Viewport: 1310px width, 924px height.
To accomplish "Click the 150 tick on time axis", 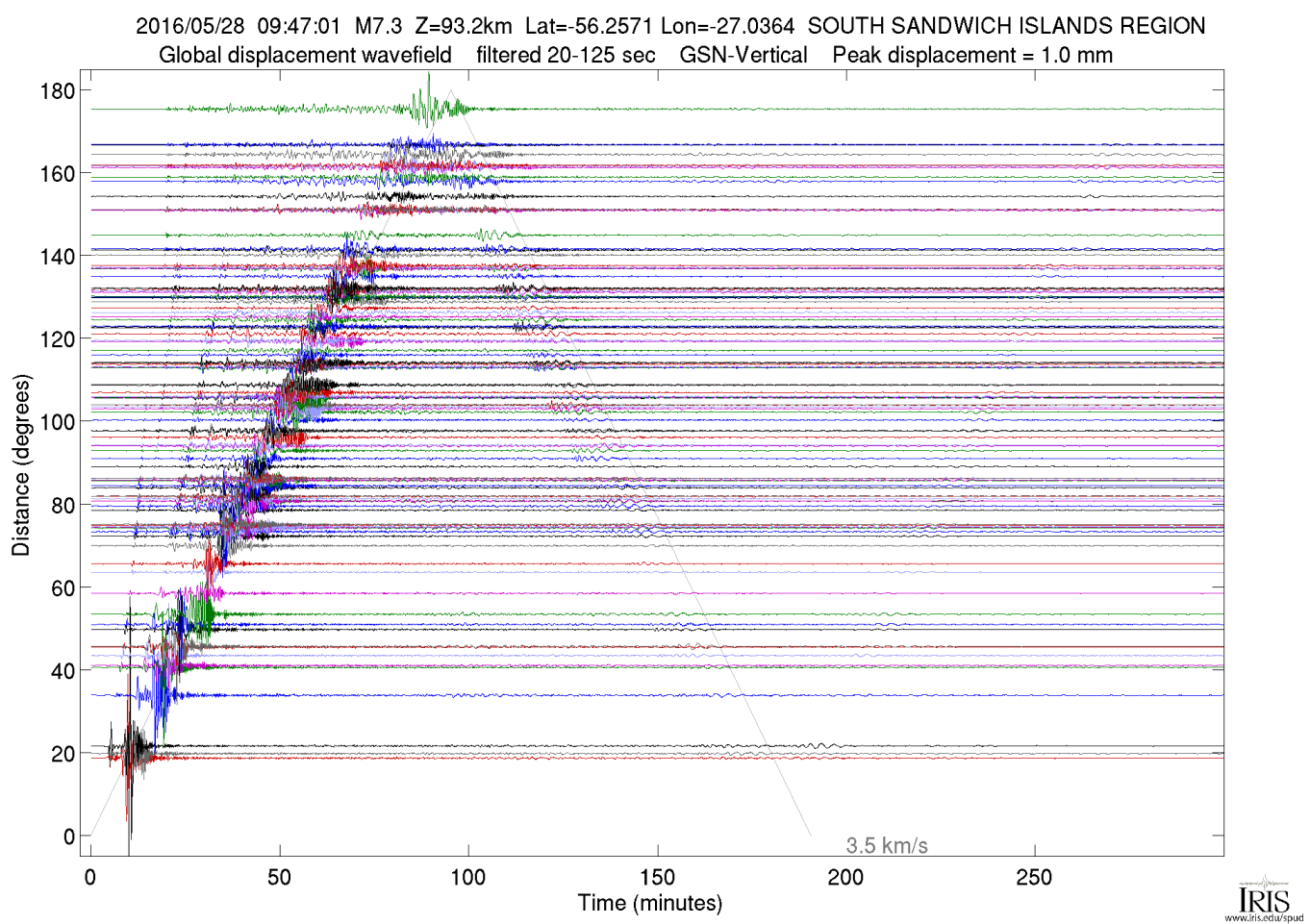I will coord(657,877).
